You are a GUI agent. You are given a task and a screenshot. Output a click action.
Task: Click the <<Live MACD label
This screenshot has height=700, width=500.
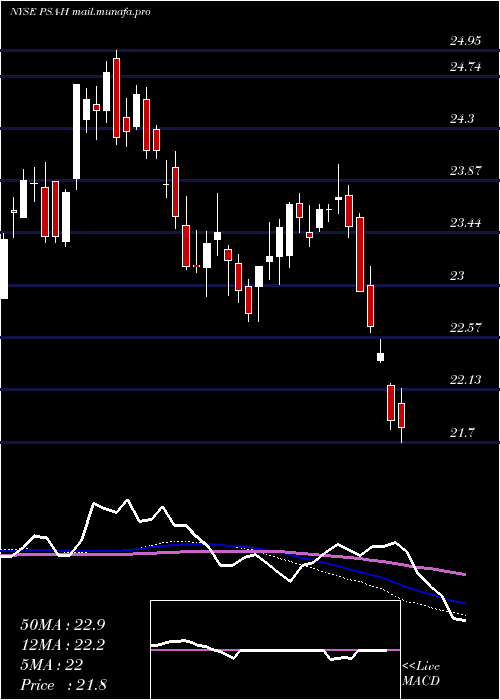click(x=421, y=674)
